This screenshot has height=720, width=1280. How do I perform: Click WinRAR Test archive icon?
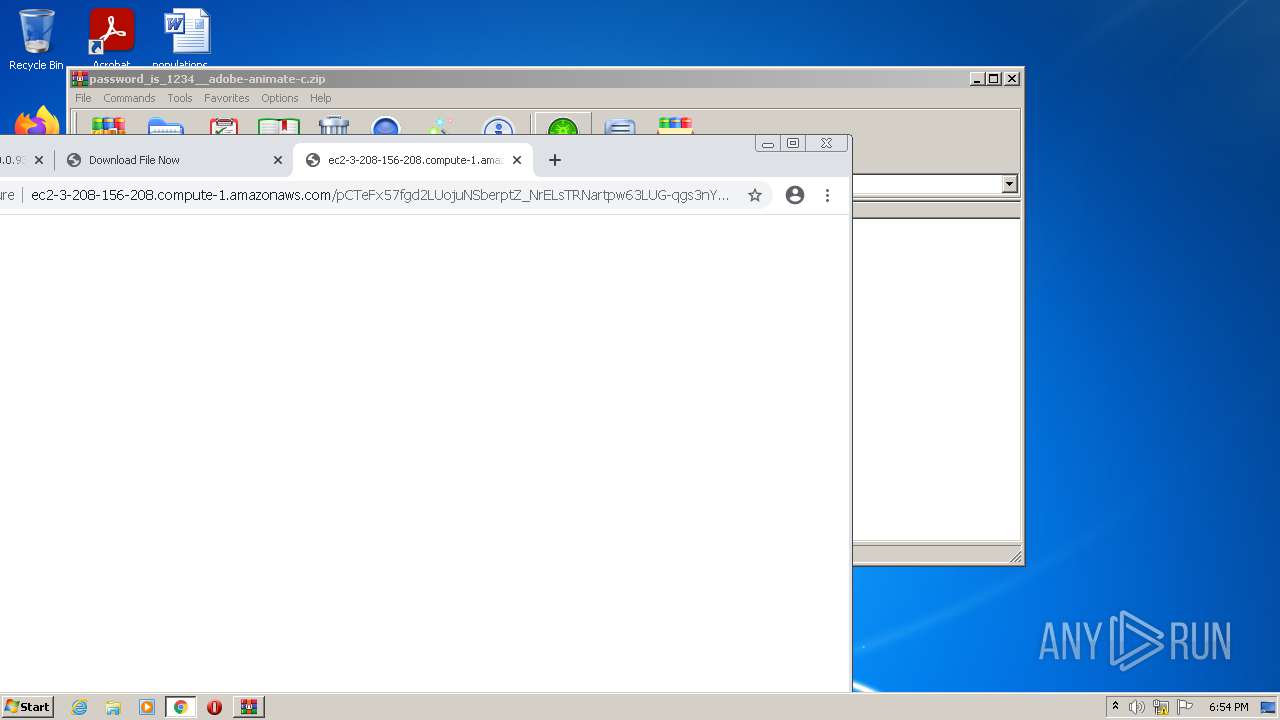pos(224,126)
